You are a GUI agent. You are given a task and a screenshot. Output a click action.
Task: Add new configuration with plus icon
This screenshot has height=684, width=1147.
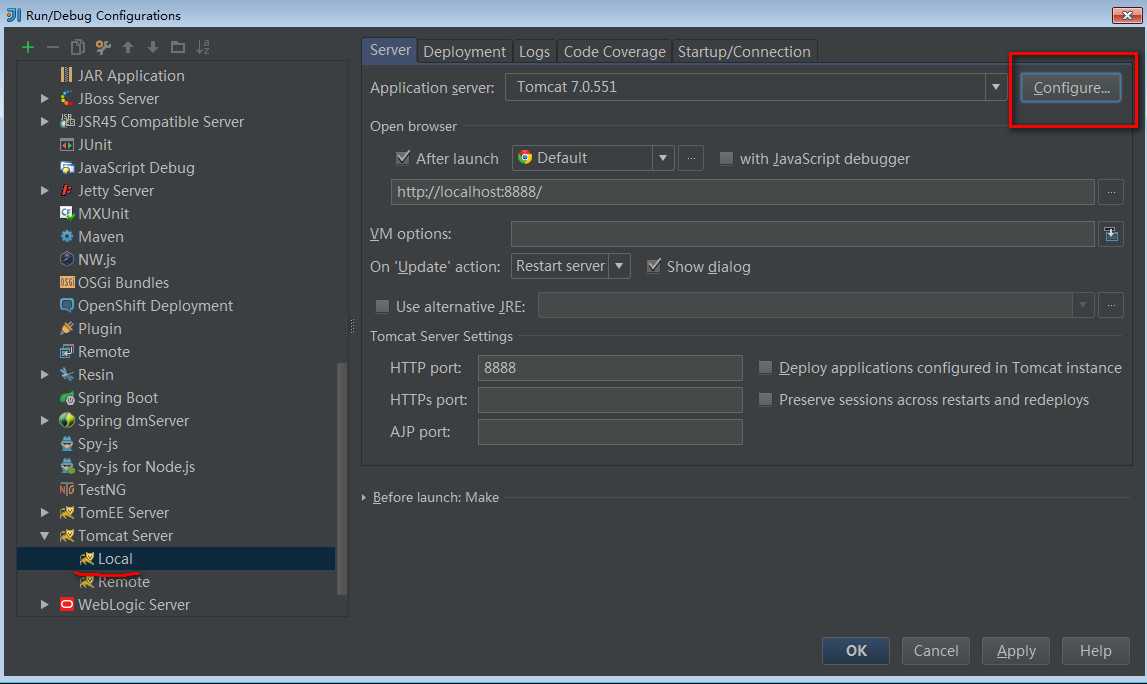[28, 48]
